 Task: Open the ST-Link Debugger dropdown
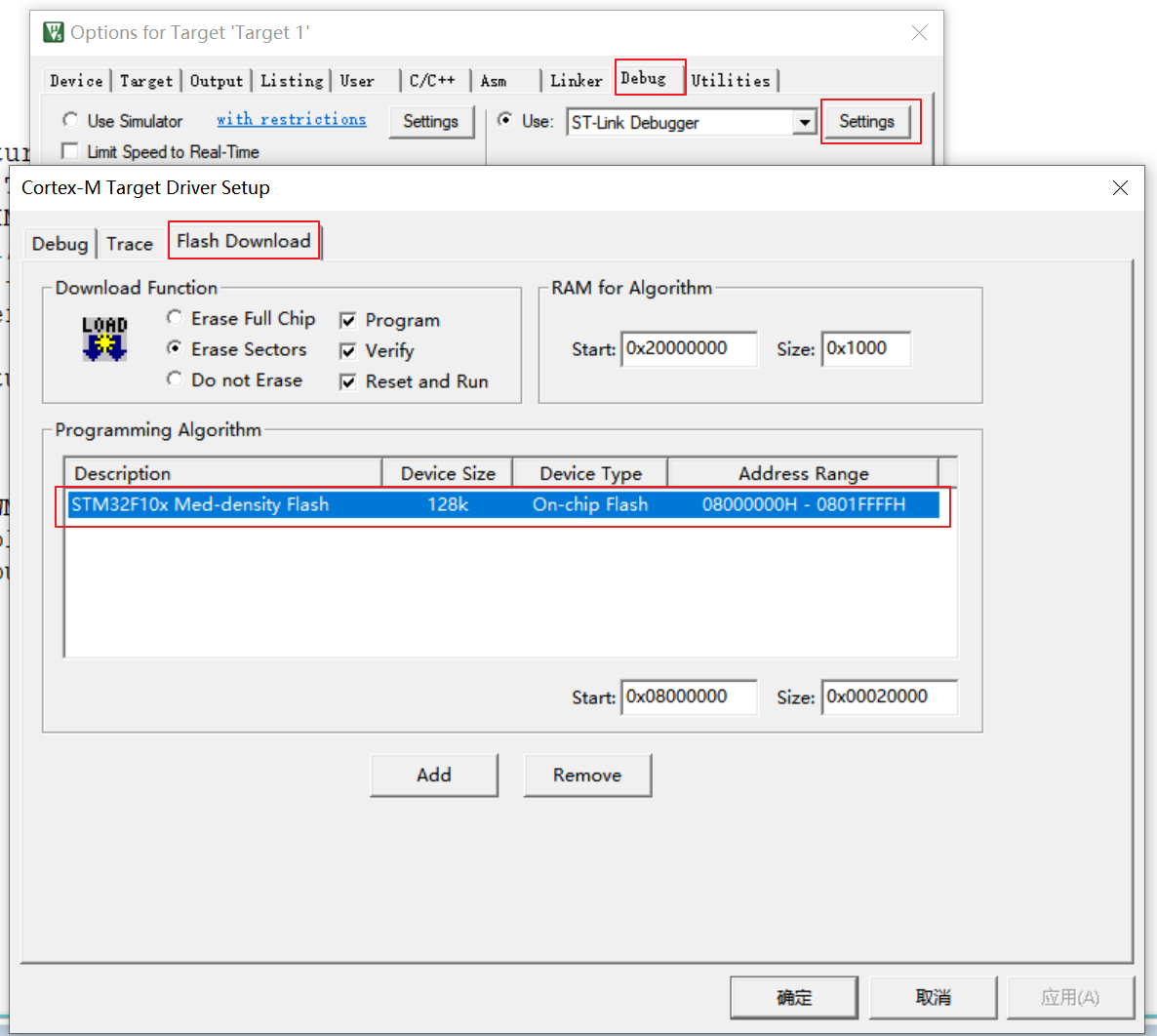click(804, 123)
